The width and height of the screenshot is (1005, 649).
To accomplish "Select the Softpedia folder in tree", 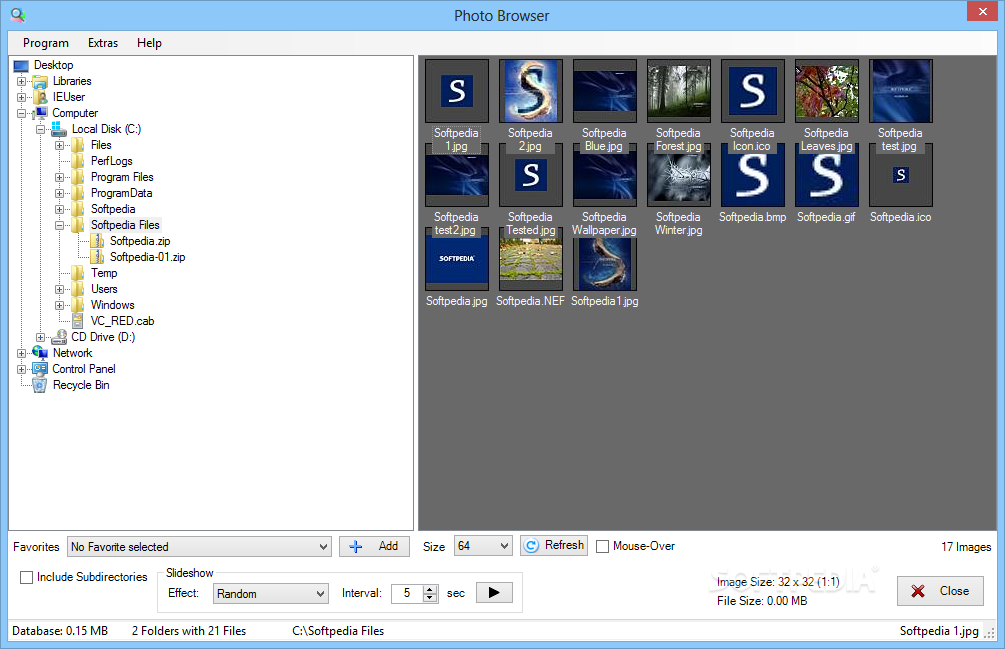I will (113, 209).
